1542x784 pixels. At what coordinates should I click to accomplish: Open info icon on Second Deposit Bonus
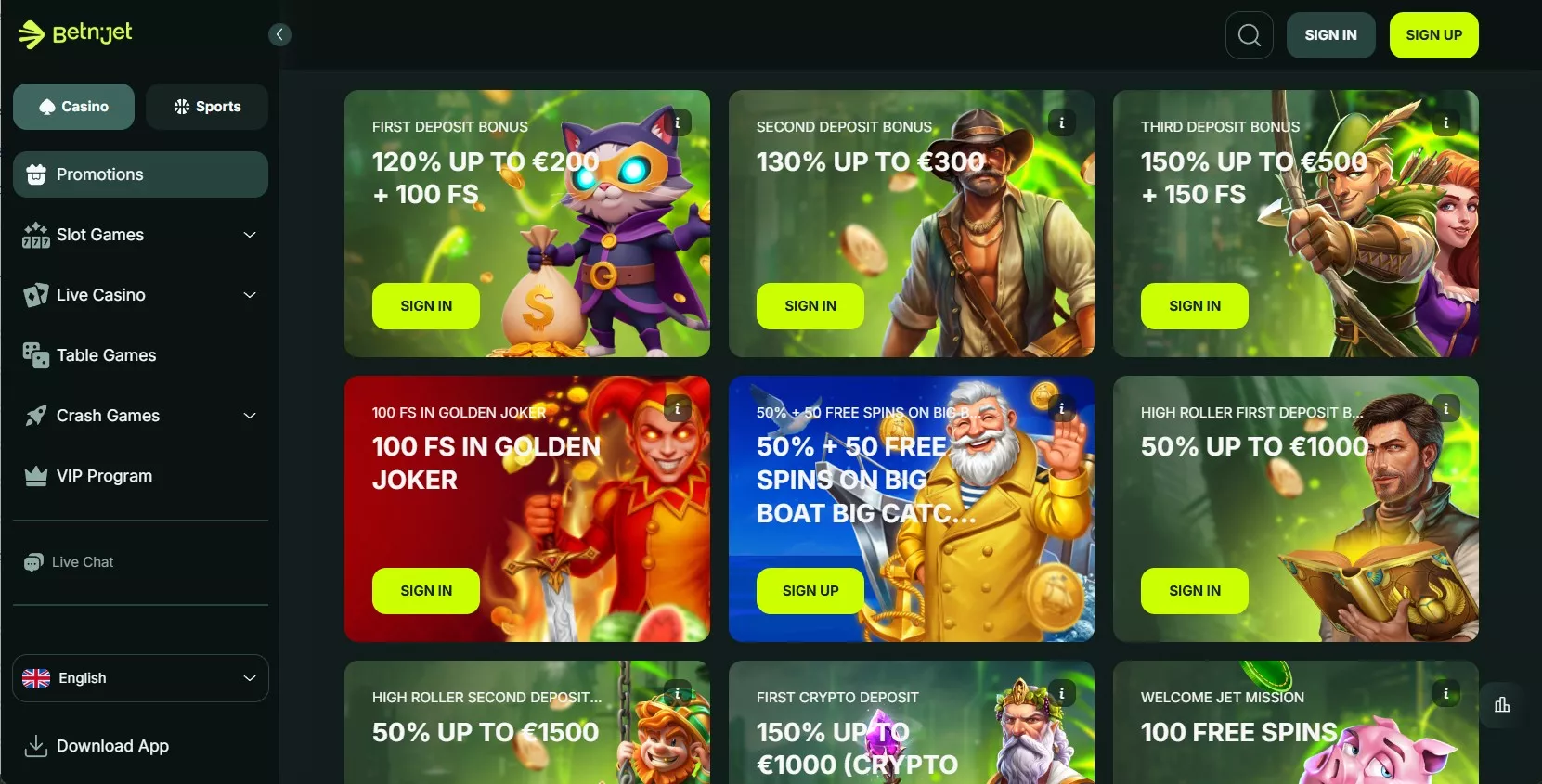click(x=1062, y=122)
